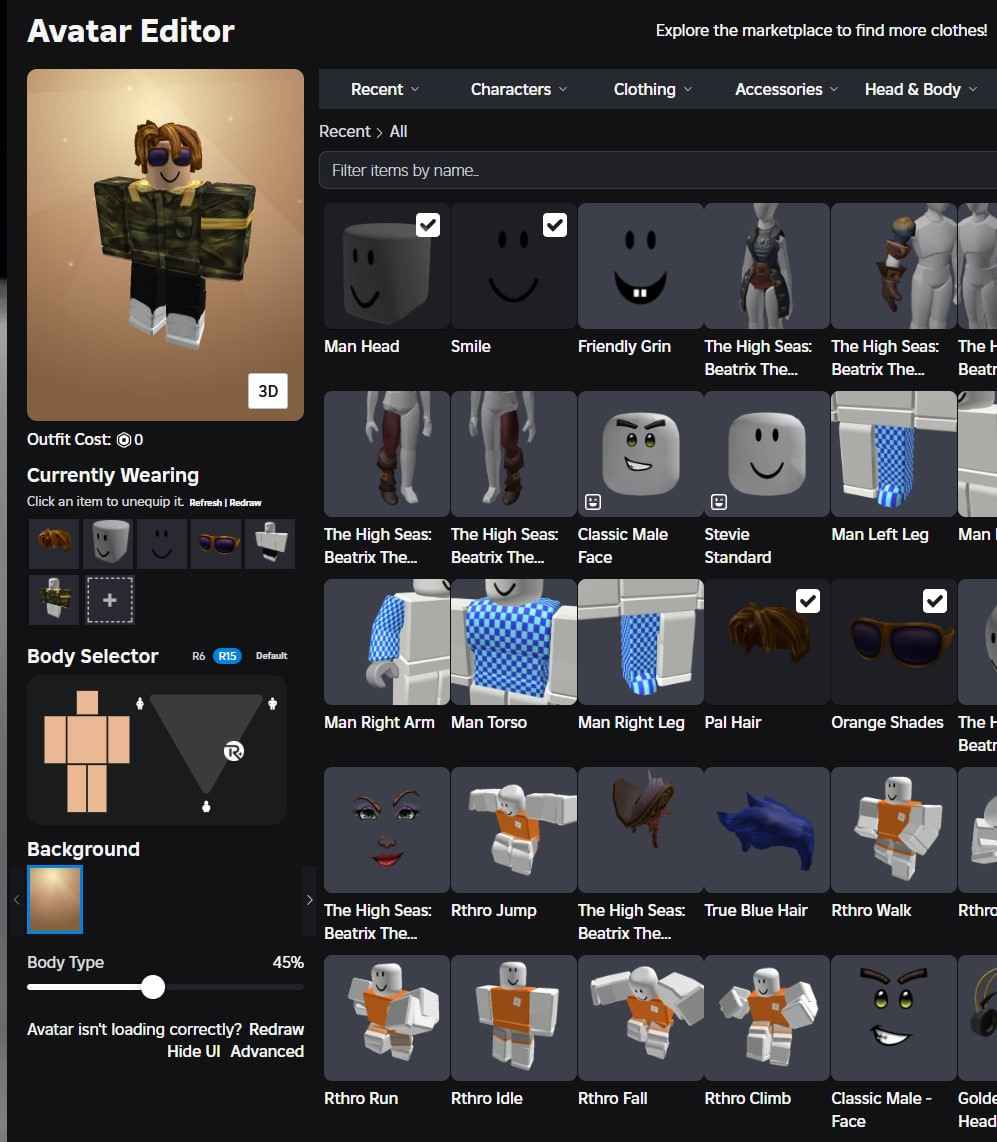Viewport: 997px width, 1142px height.
Task: Click the All breadcrumb item
Action: point(398,132)
